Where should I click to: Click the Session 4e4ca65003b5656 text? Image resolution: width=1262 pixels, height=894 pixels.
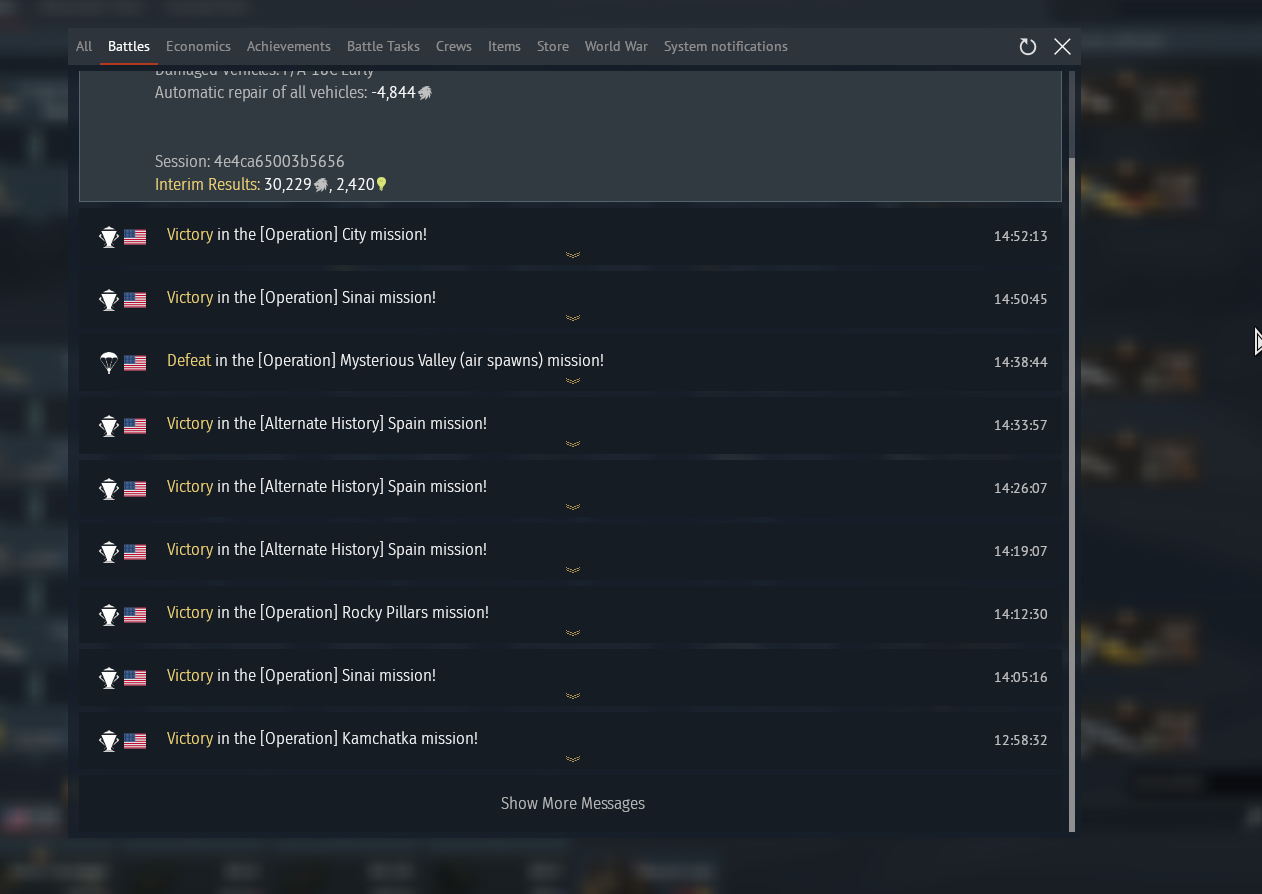click(250, 161)
